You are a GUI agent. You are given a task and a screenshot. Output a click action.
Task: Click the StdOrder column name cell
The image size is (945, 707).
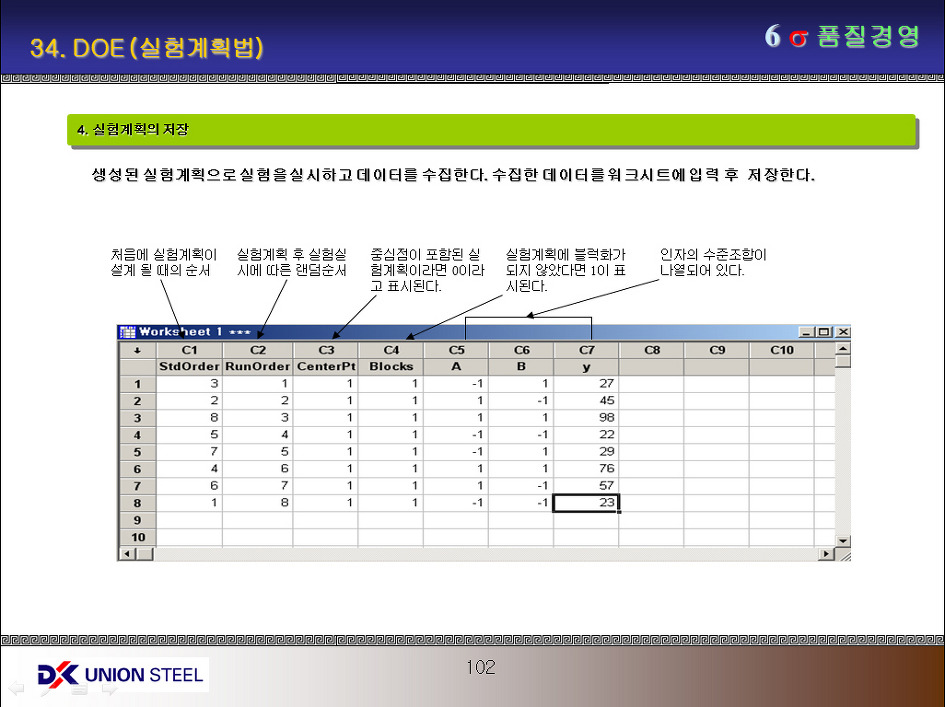click(189, 366)
